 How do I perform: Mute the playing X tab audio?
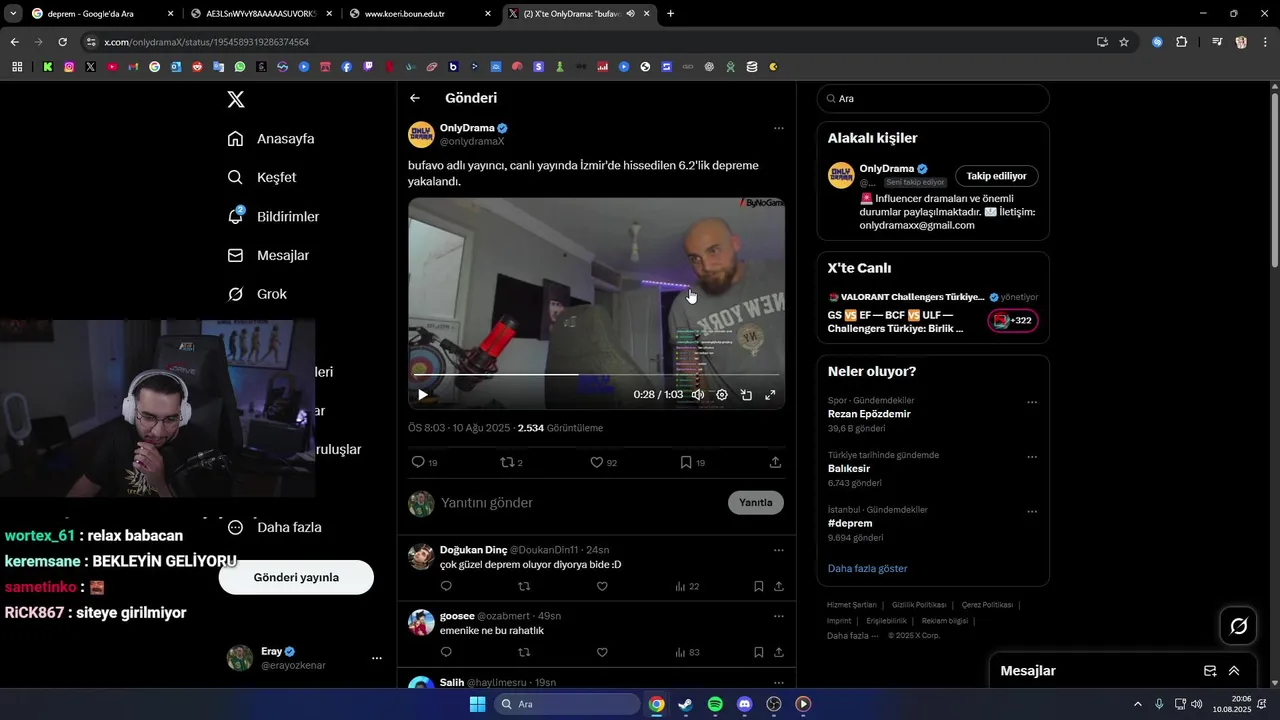pyautogui.click(x=631, y=14)
